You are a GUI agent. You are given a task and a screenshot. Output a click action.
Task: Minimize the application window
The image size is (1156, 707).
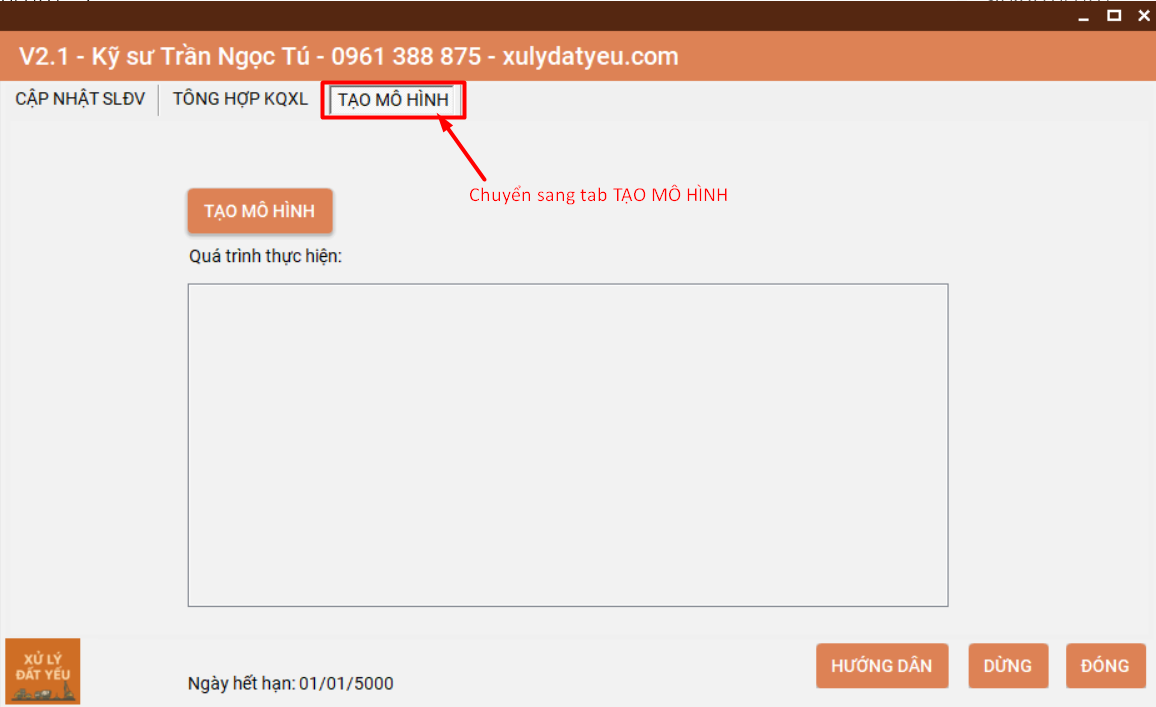point(1083,16)
